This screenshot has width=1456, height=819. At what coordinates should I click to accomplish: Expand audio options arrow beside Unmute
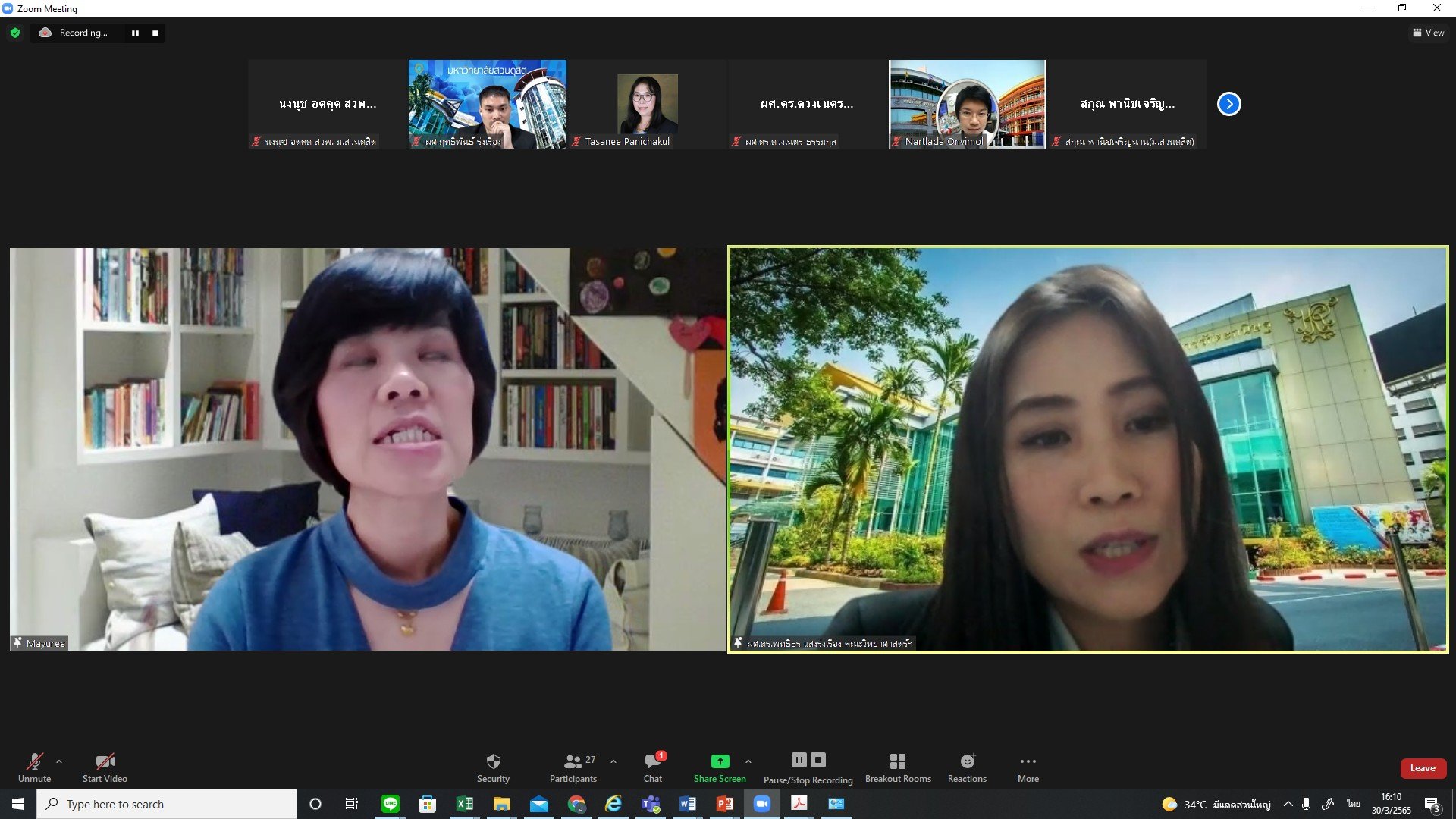coord(59,761)
